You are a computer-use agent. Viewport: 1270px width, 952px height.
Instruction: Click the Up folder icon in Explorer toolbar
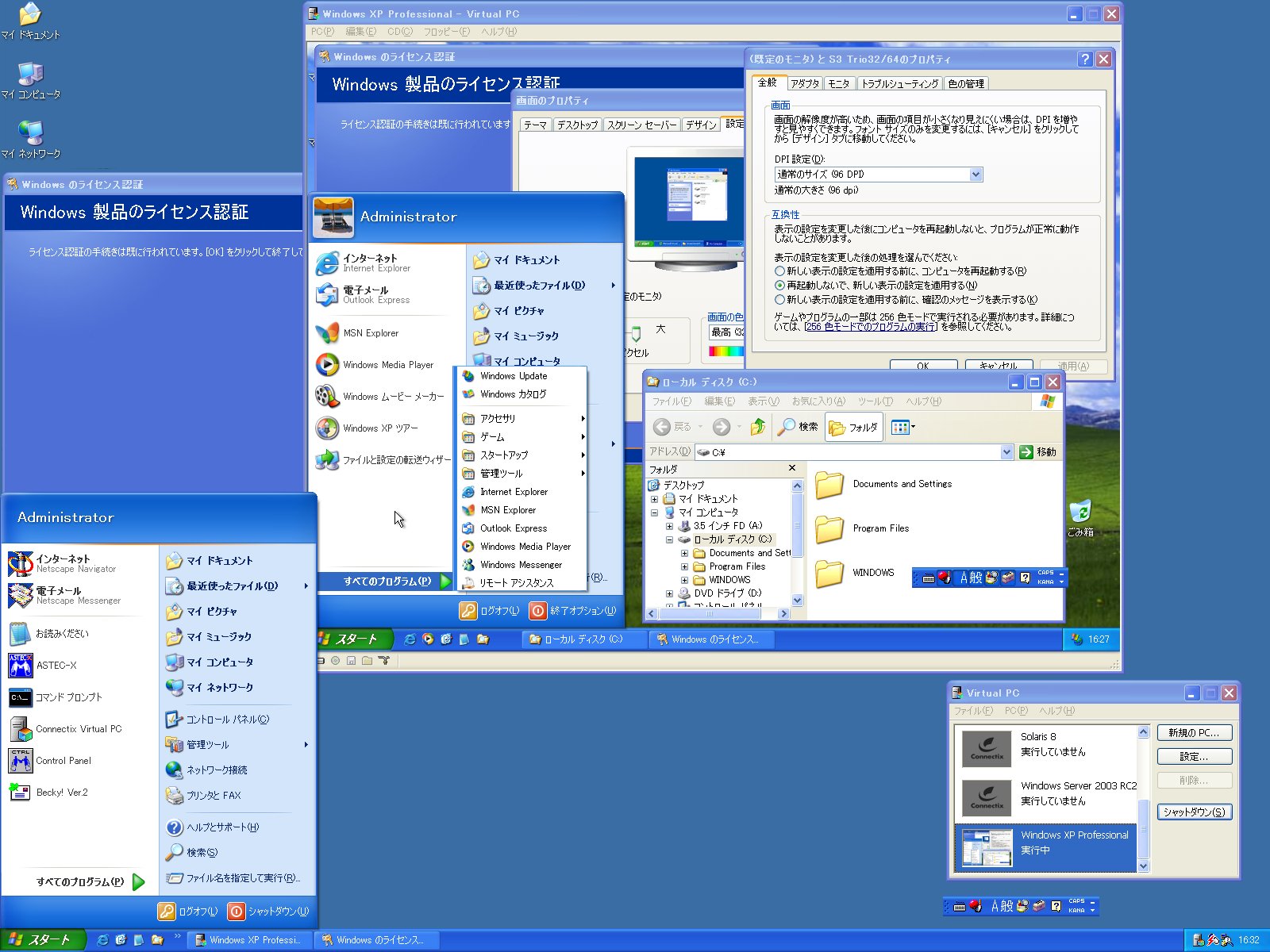[x=758, y=427]
